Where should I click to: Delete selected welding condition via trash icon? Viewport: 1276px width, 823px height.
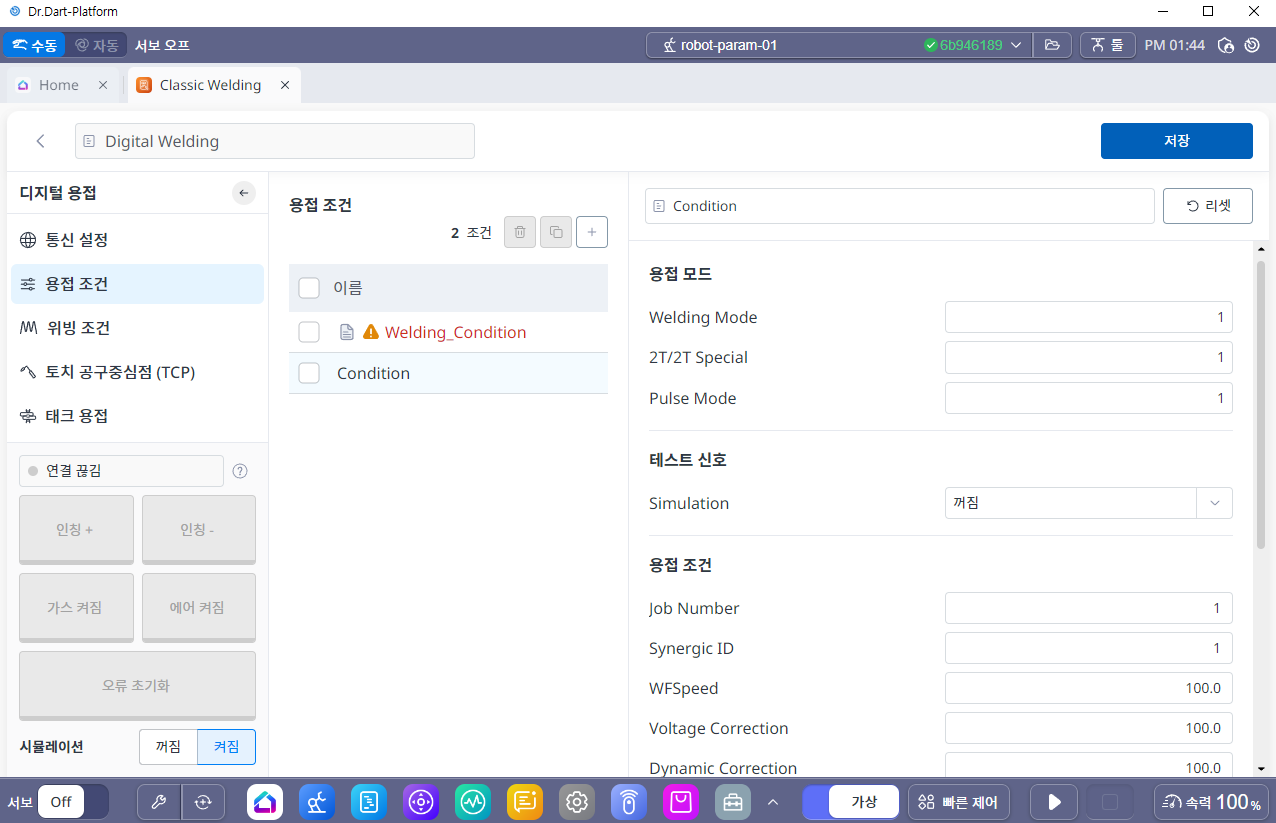pyautogui.click(x=519, y=232)
